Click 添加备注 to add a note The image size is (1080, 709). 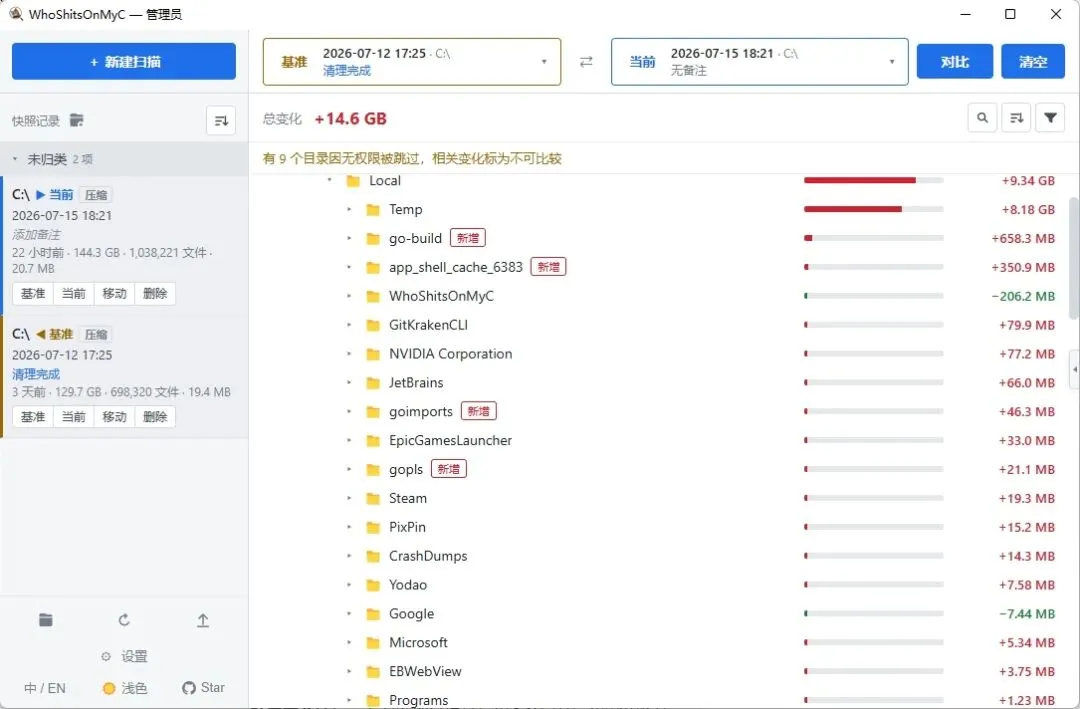click(36, 234)
